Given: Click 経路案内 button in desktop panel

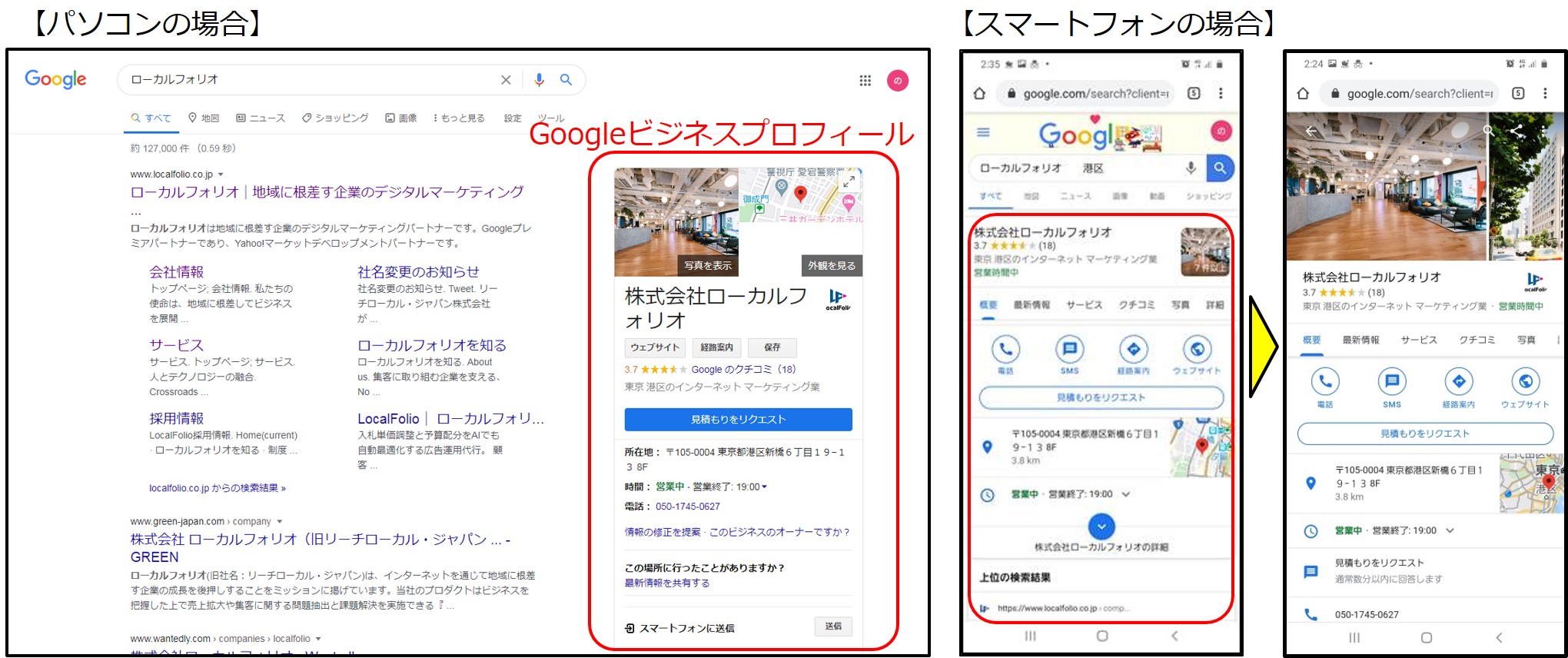Looking at the screenshot, I should 716,347.
